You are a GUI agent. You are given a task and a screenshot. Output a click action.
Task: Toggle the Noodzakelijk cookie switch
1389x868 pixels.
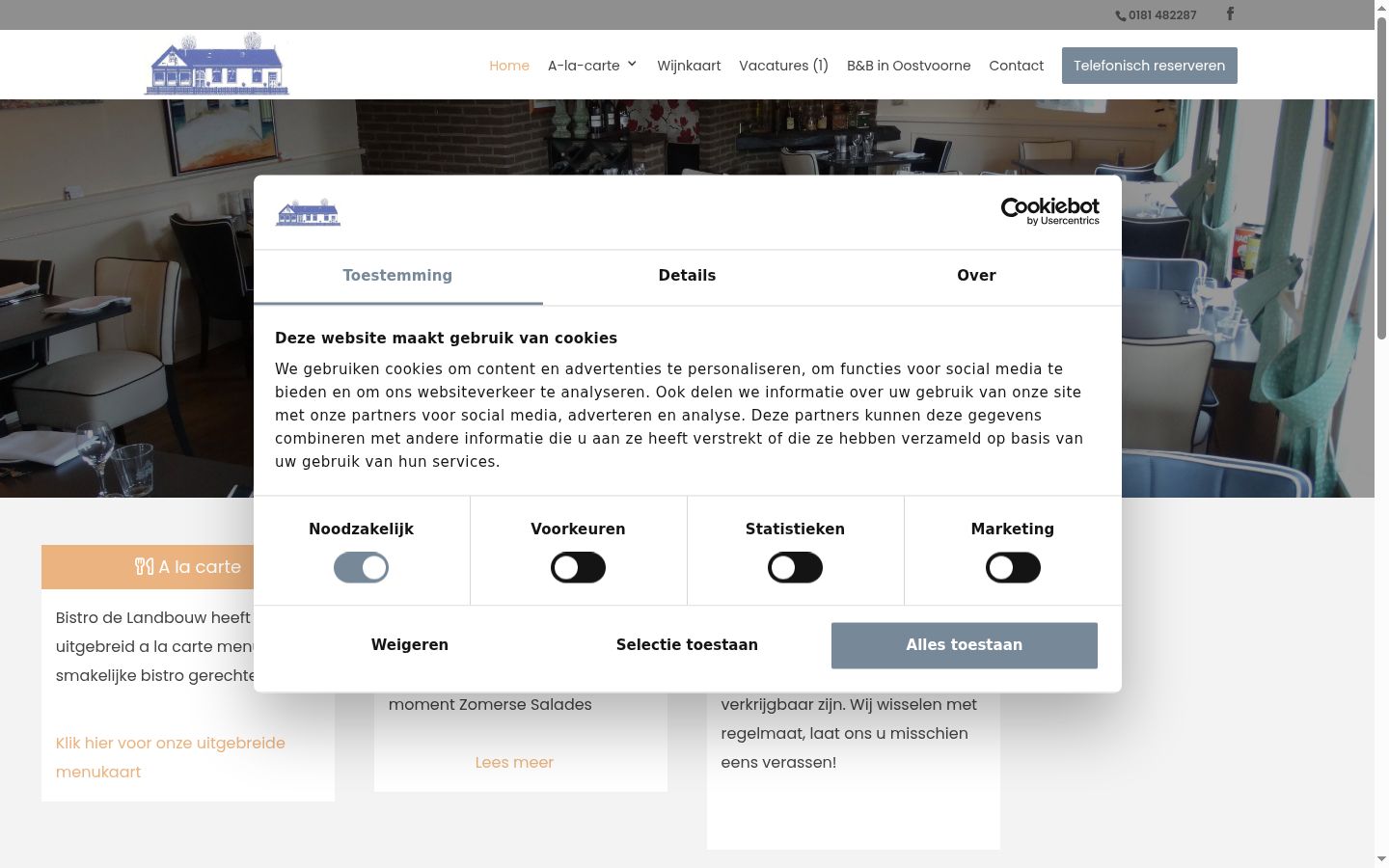point(362,568)
